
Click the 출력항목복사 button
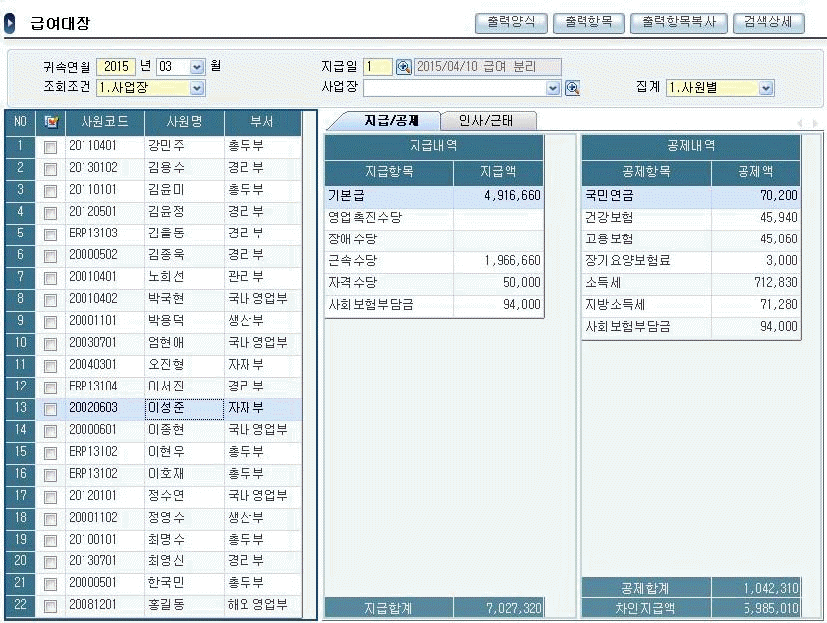pos(679,22)
